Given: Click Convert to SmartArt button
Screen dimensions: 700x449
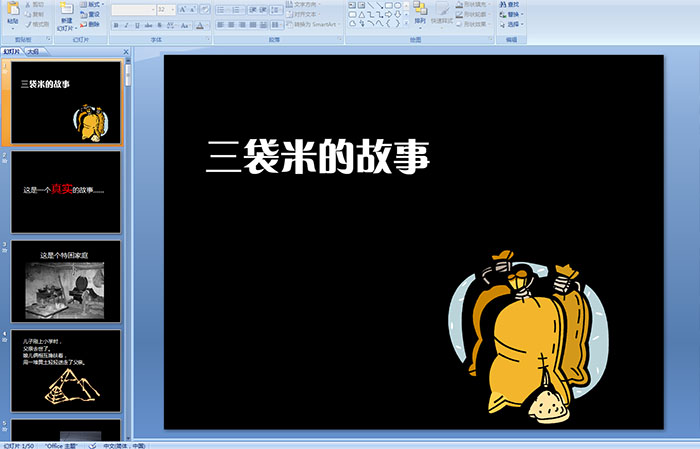Looking at the screenshot, I should coord(313,24).
